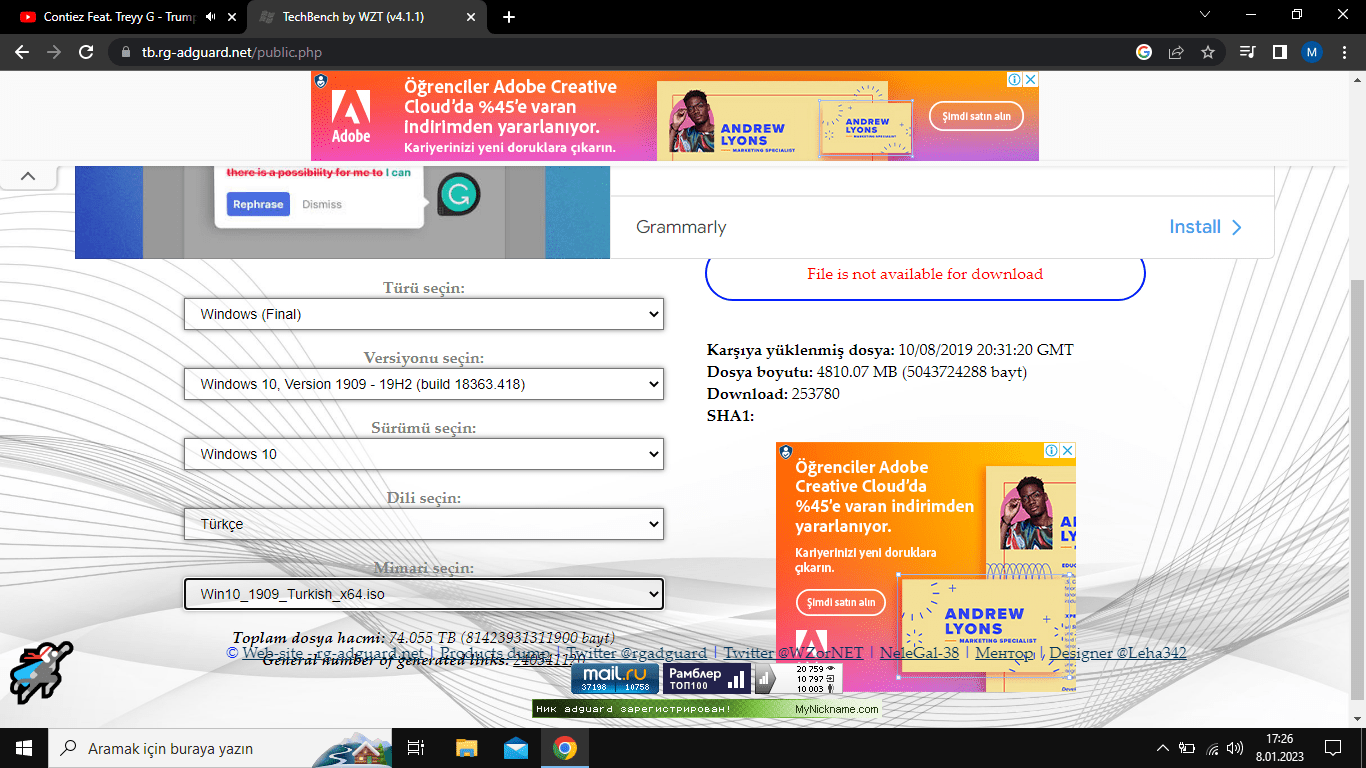Open the media controls icon in Chrome toolbar
Viewport: 1366px width, 768px height.
[x=1247, y=52]
